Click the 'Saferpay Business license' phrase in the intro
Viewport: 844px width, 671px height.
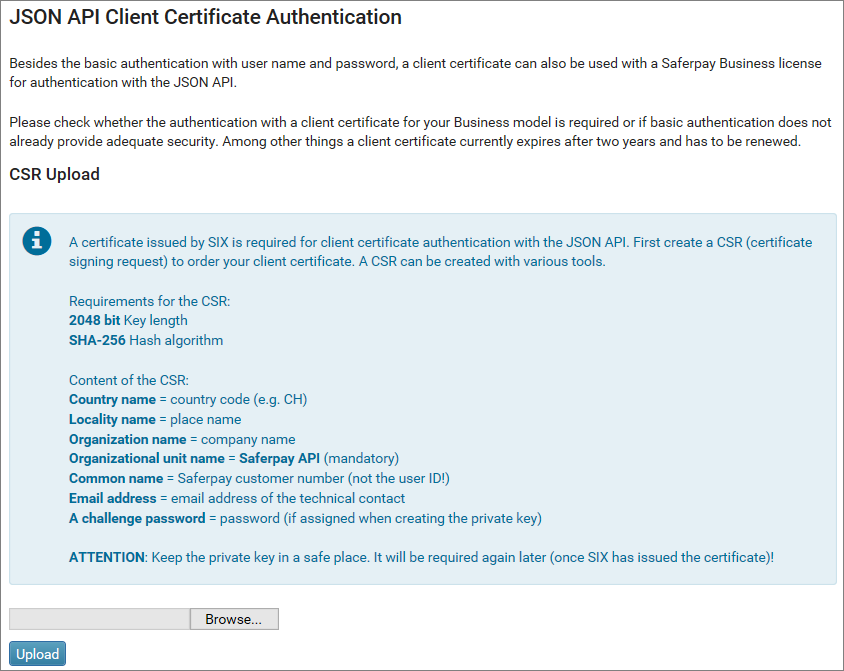click(x=741, y=63)
